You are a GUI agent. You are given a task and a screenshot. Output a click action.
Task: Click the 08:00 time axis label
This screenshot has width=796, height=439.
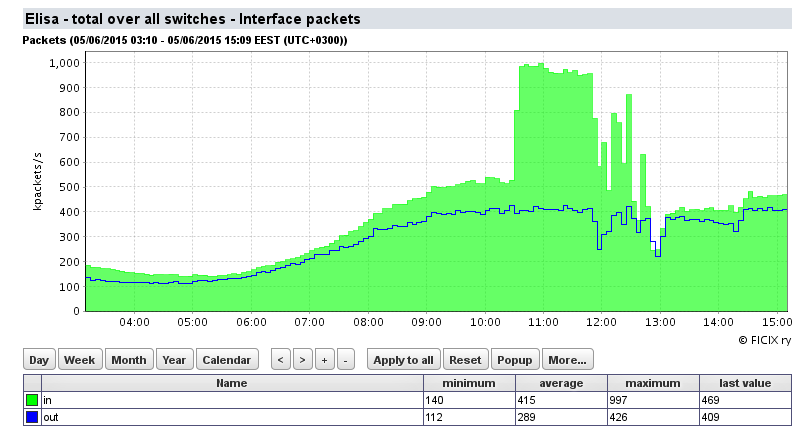point(368,322)
